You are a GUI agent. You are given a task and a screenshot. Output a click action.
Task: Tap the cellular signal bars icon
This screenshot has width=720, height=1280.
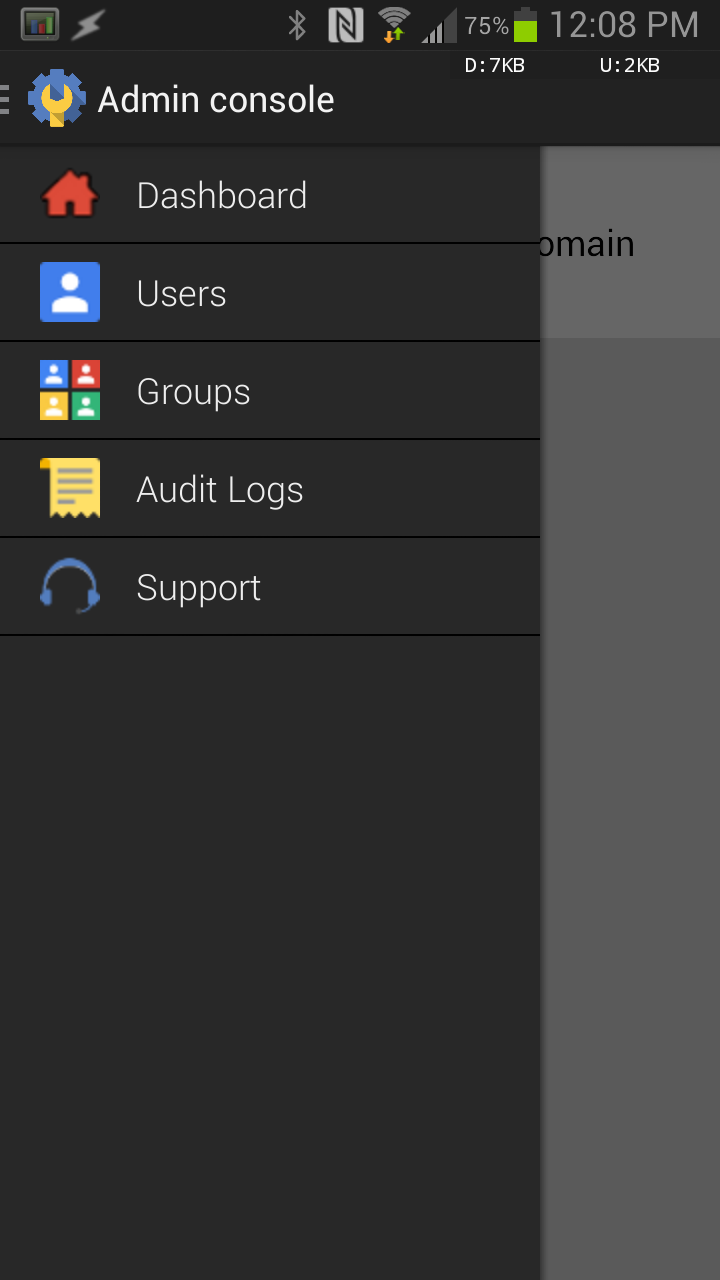439,26
